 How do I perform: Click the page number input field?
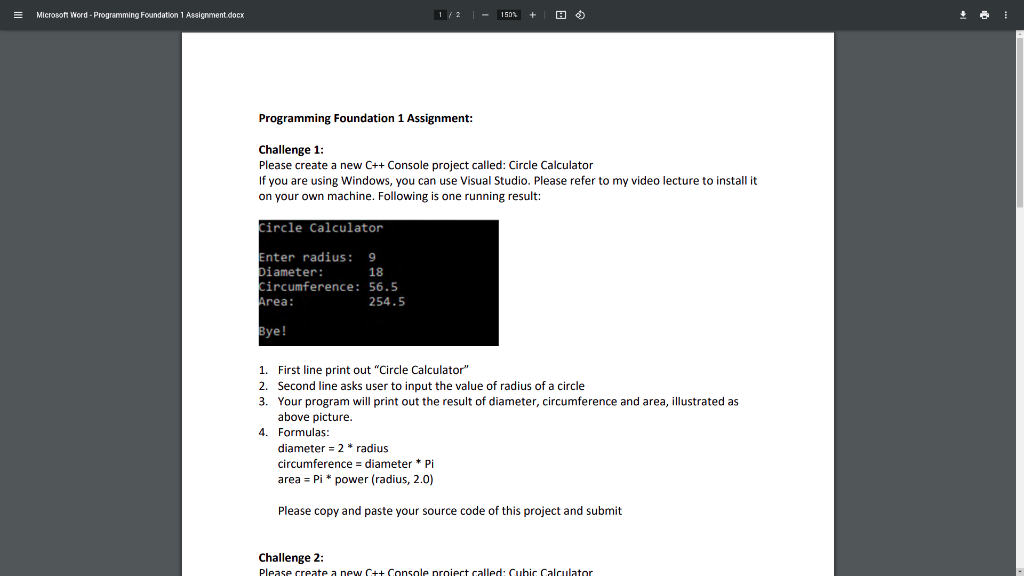(x=441, y=14)
